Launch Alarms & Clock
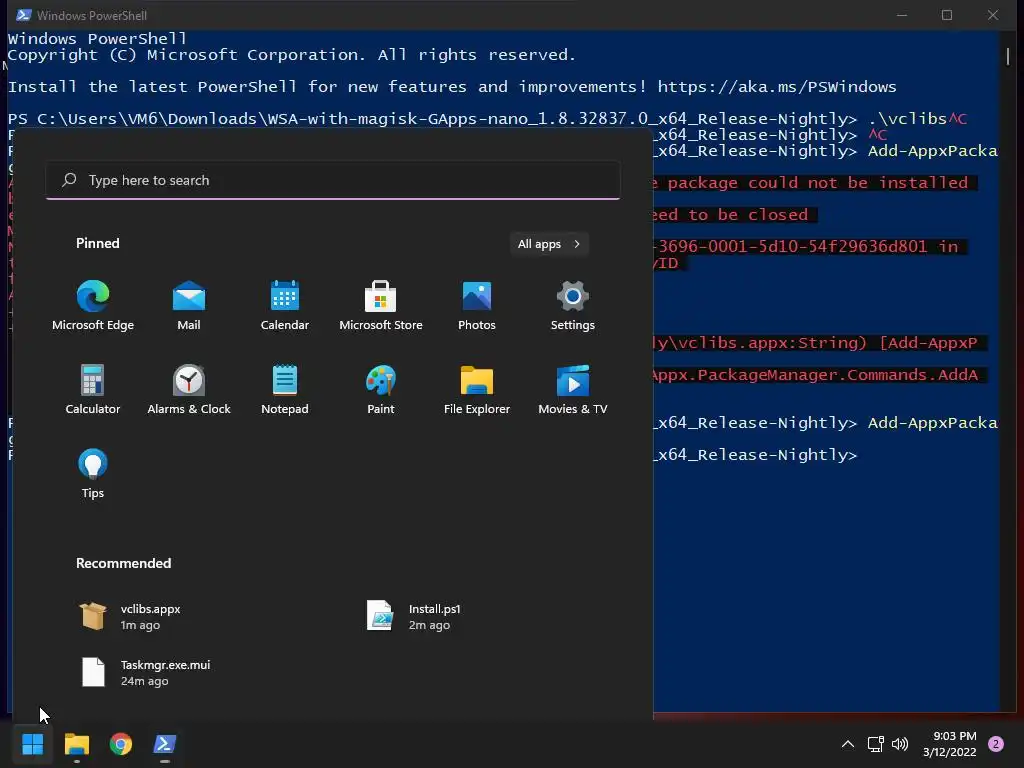 click(x=189, y=390)
